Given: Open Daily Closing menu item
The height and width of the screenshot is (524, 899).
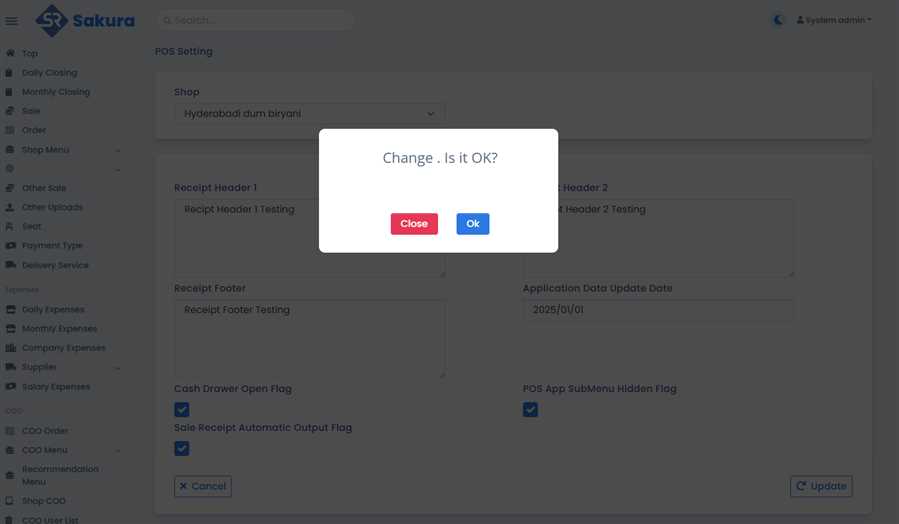Looking at the screenshot, I should (x=49, y=73).
